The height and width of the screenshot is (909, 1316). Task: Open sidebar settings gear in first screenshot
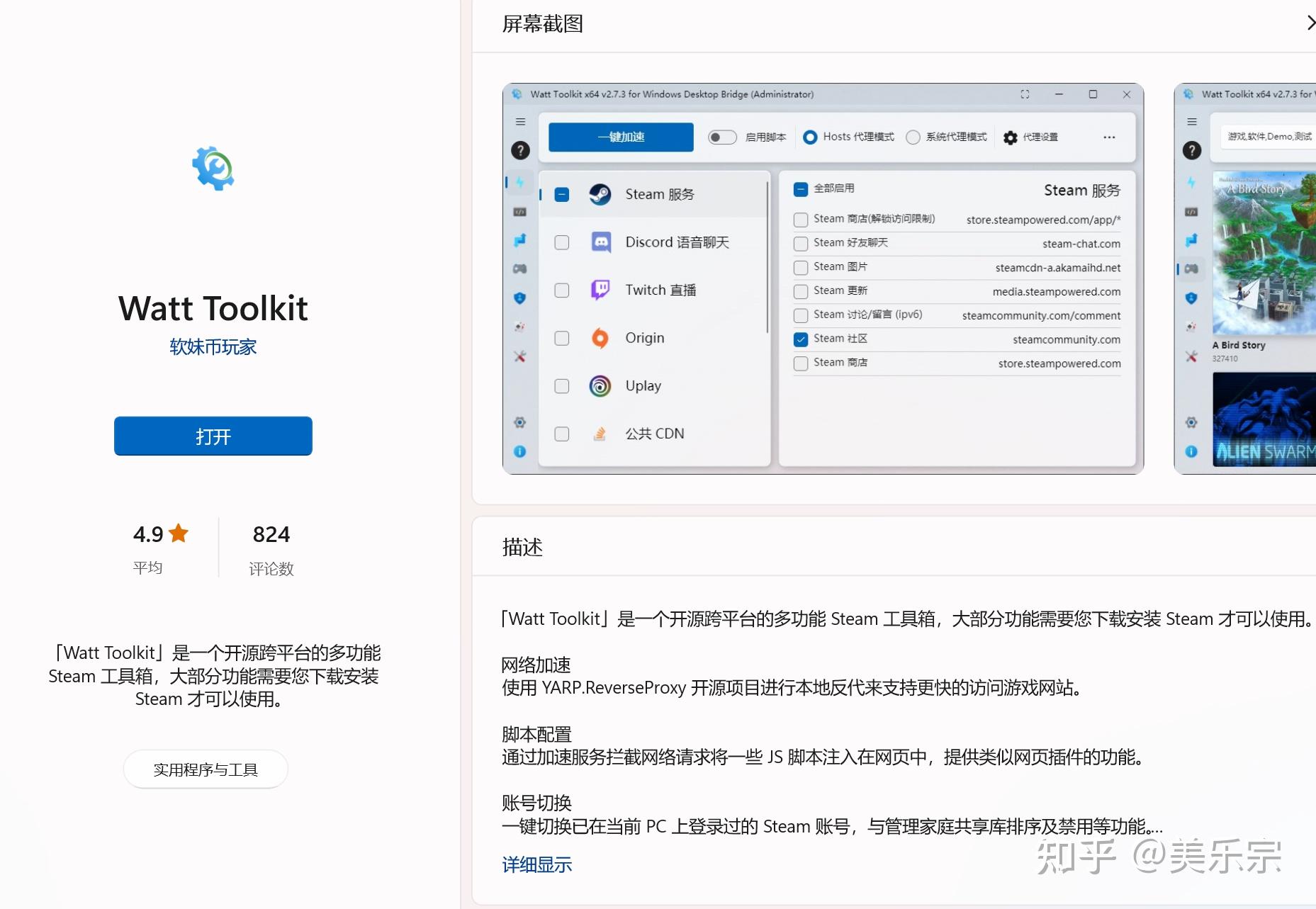tap(519, 422)
